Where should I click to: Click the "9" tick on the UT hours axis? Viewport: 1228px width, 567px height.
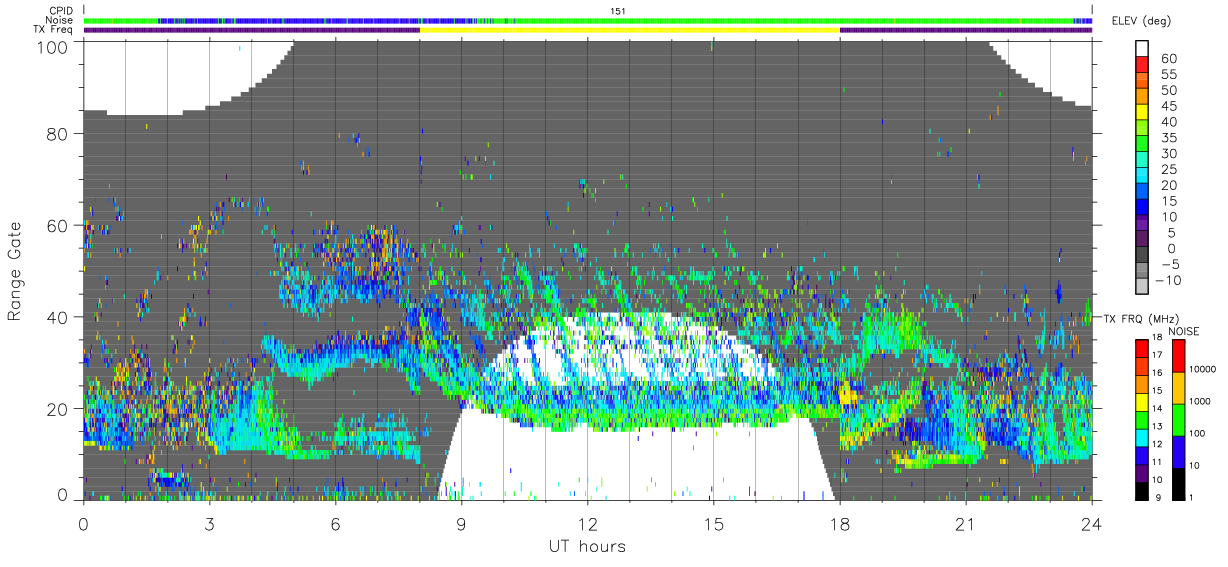(462, 523)
